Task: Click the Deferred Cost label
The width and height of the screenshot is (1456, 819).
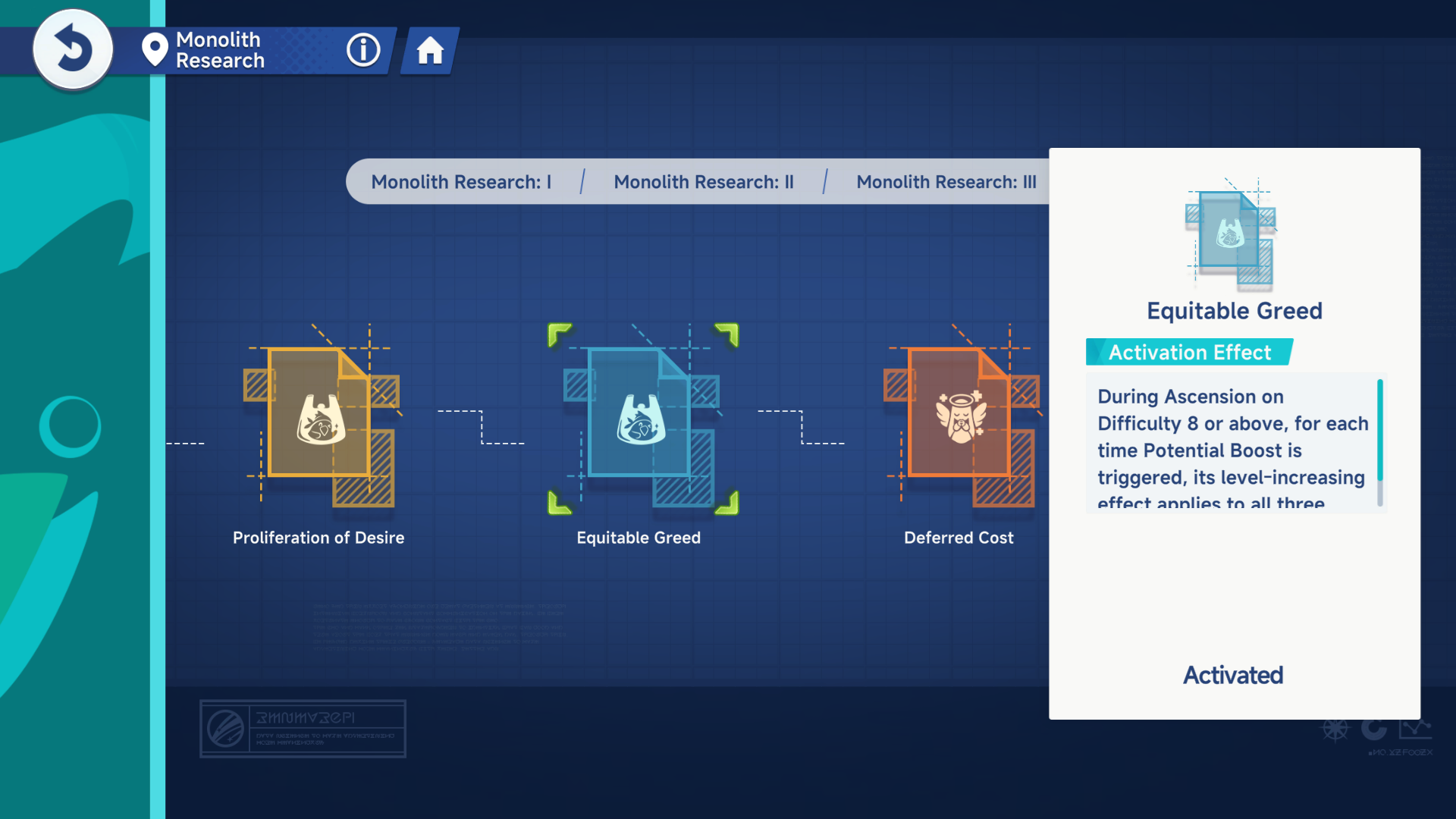Action: pos(959,538)
